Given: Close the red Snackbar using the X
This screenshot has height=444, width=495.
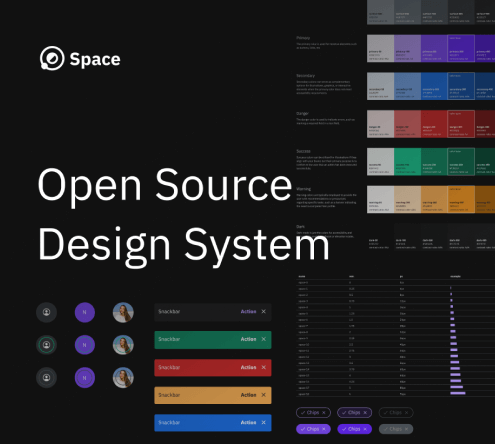Looking at the screenshot, I should [x=264, y=367].
